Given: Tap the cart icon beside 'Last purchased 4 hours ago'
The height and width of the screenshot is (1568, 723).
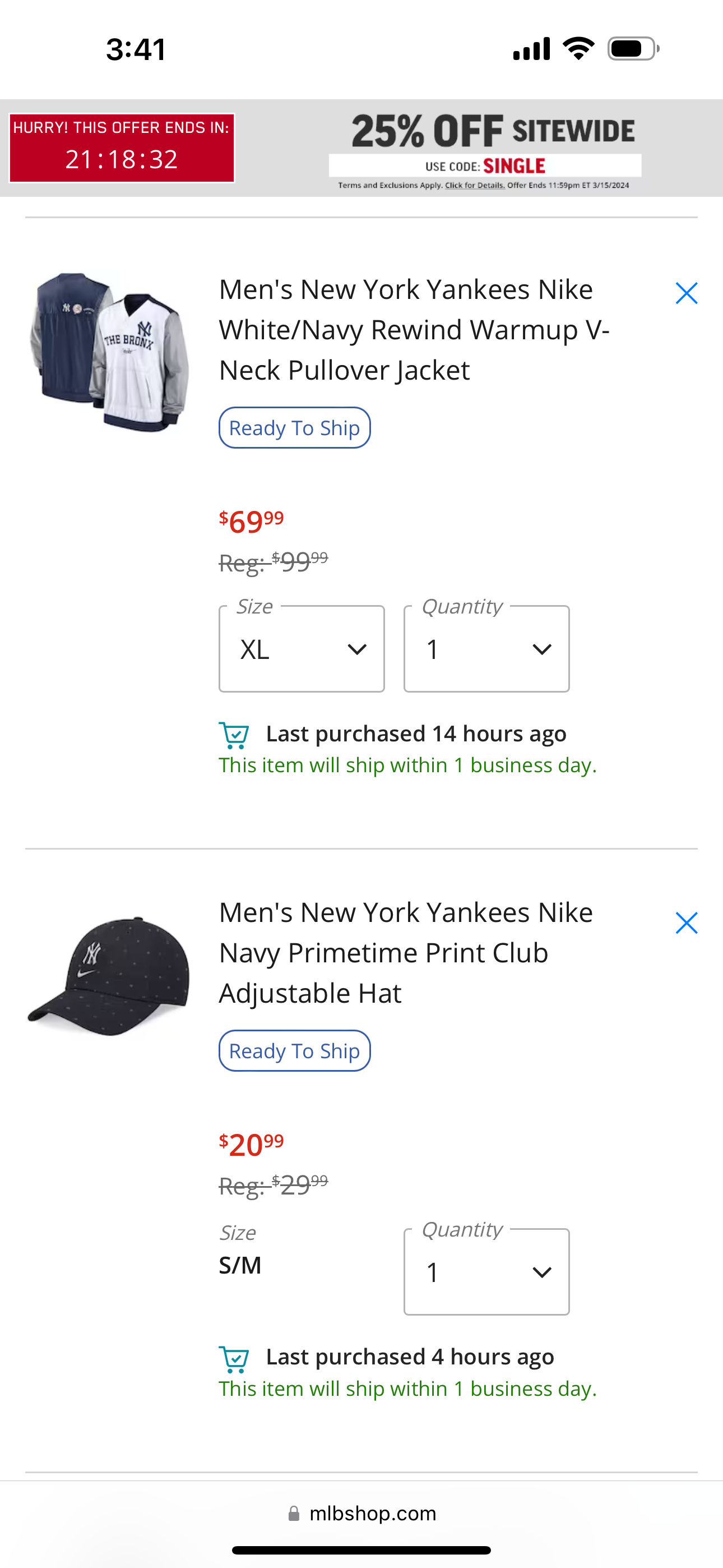Looking at the screenshot, I should [234, 1359].
